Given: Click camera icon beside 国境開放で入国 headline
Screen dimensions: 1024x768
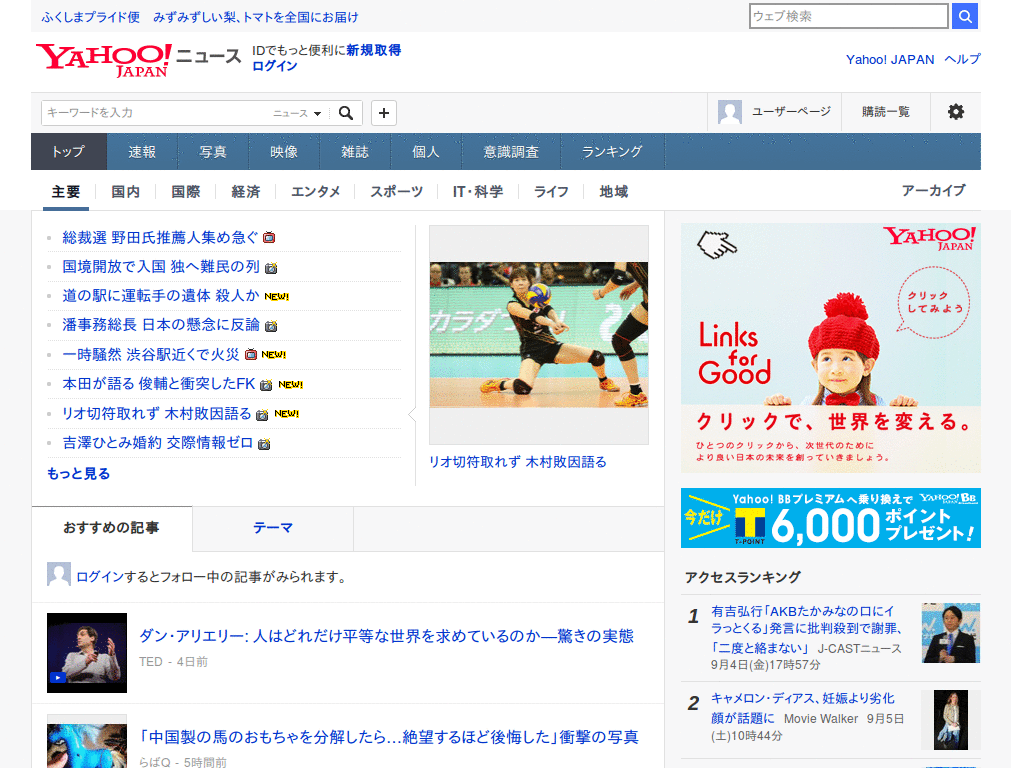Looking at the screenshot, I should [271, 268].
